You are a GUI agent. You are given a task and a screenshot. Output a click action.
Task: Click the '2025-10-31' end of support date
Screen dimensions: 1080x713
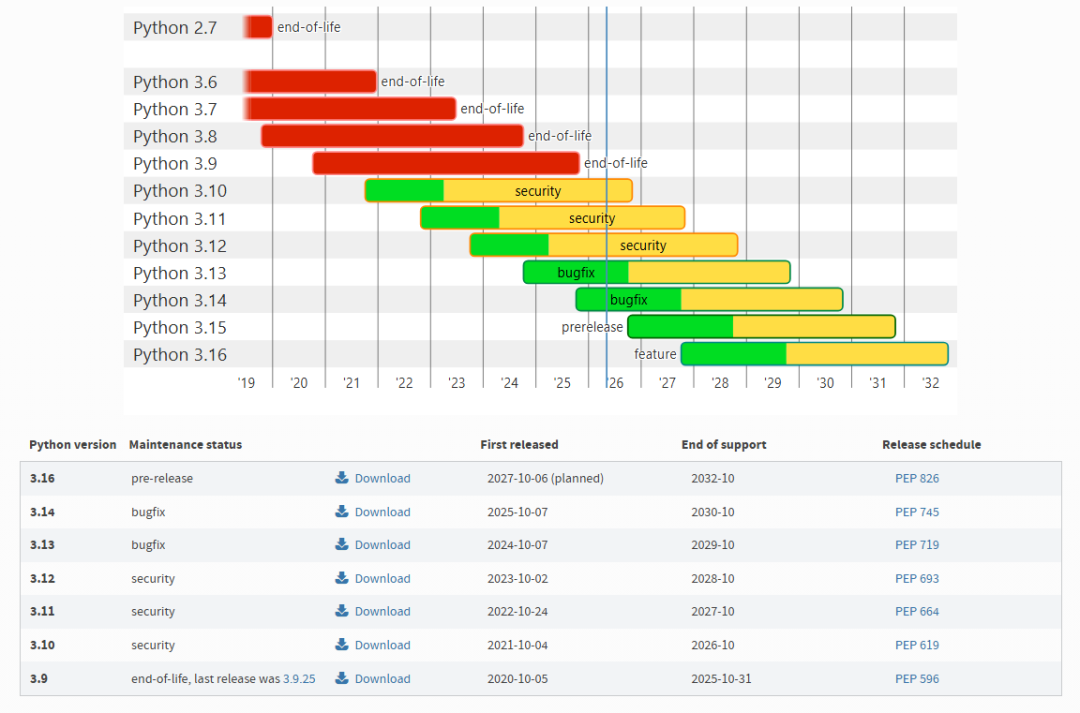(721, 679)
